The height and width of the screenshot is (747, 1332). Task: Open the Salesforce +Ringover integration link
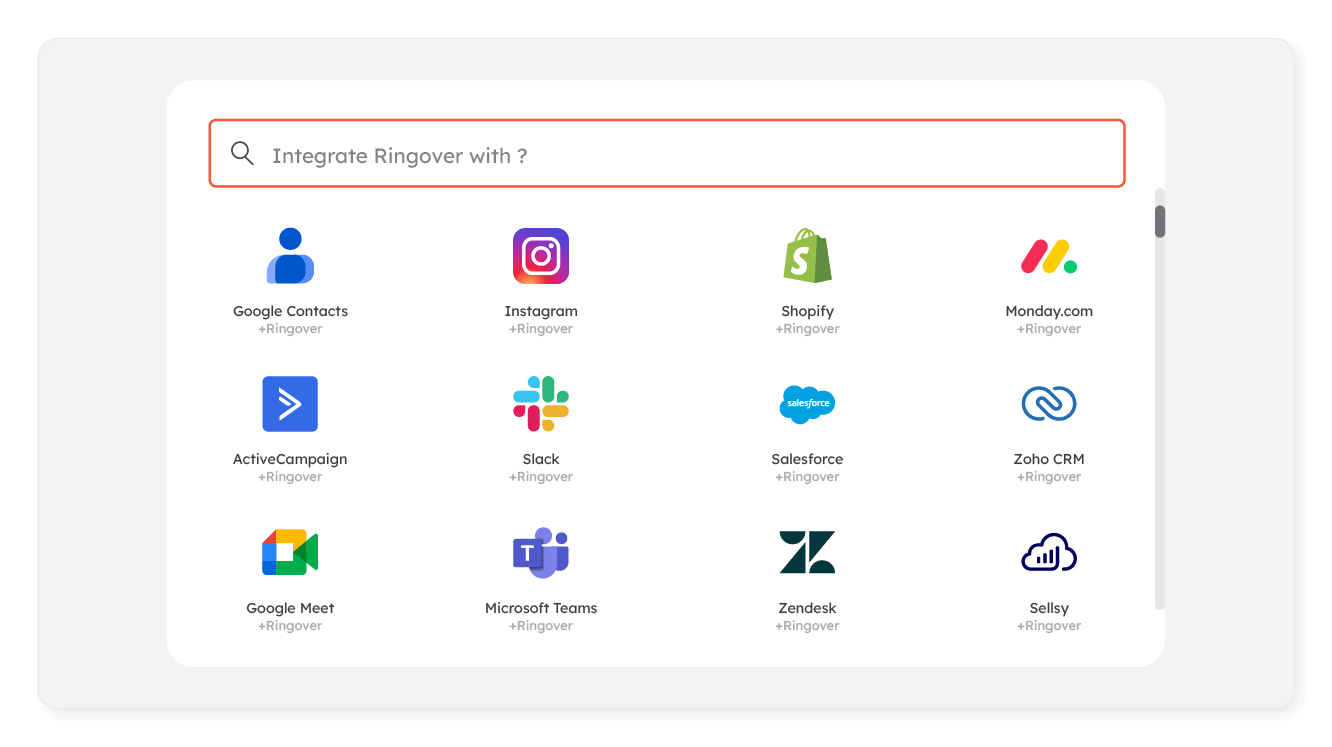click(807, 476)
